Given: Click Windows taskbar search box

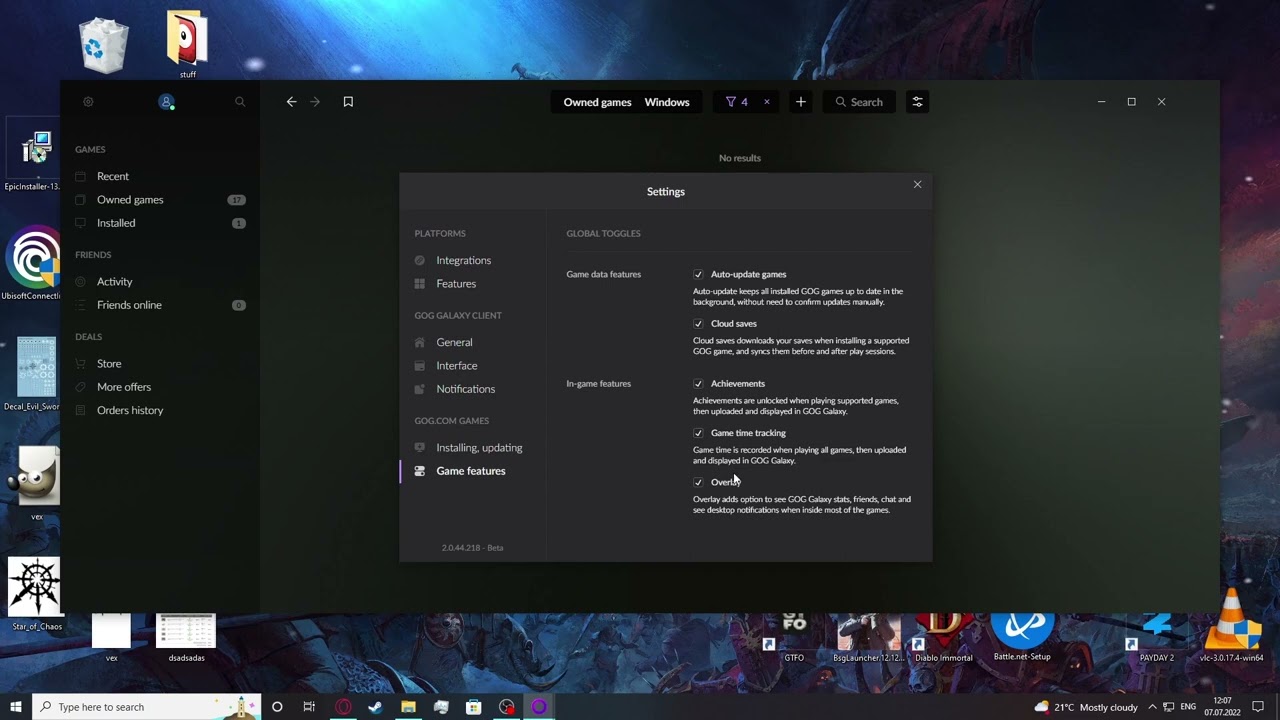Looking at the screenshot, I should tap(147, 707).
